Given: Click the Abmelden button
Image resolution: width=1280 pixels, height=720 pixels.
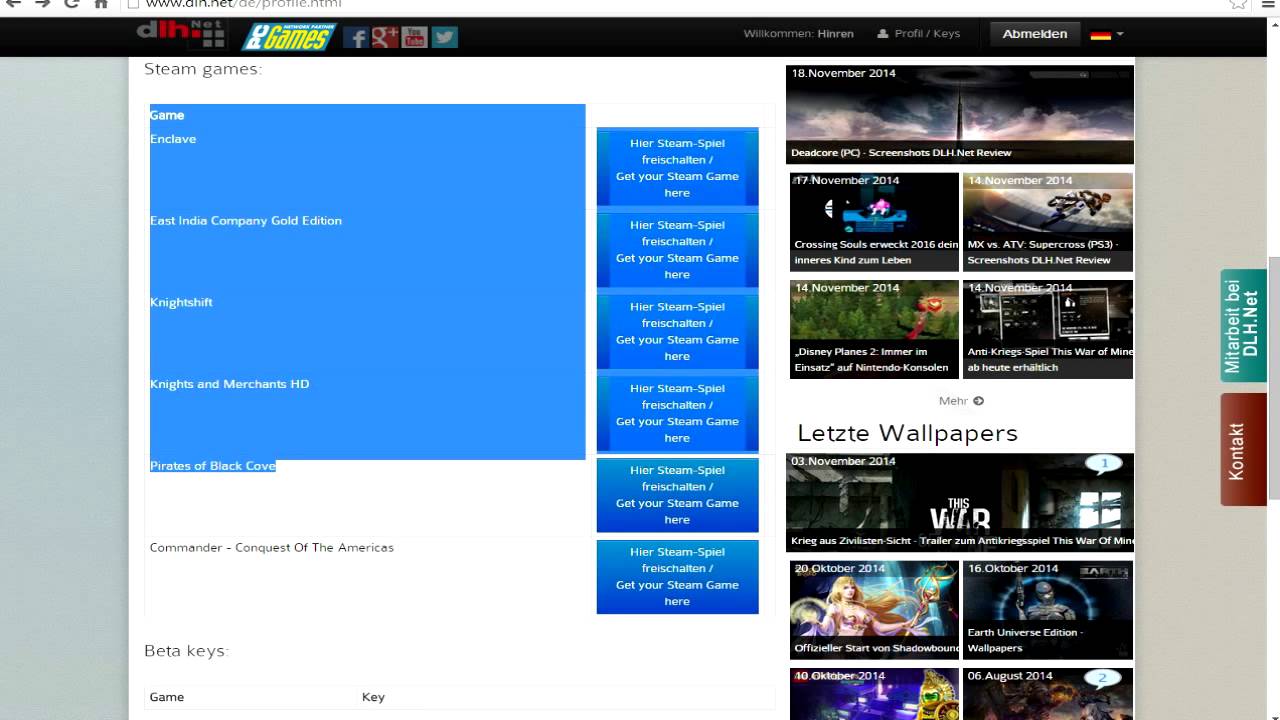Looking at the screenshot, I should point(1035,34).
